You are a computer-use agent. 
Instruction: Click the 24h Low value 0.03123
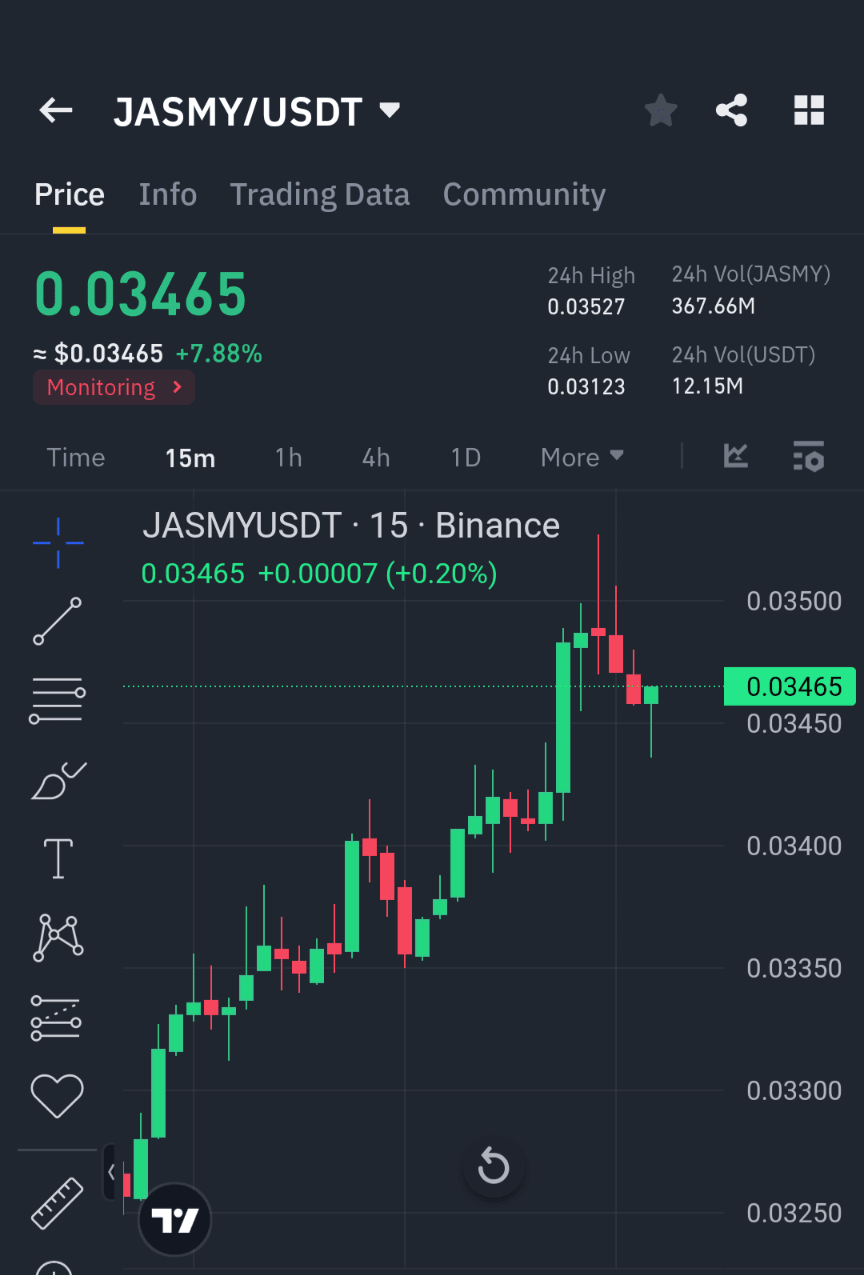click(586, 387)
